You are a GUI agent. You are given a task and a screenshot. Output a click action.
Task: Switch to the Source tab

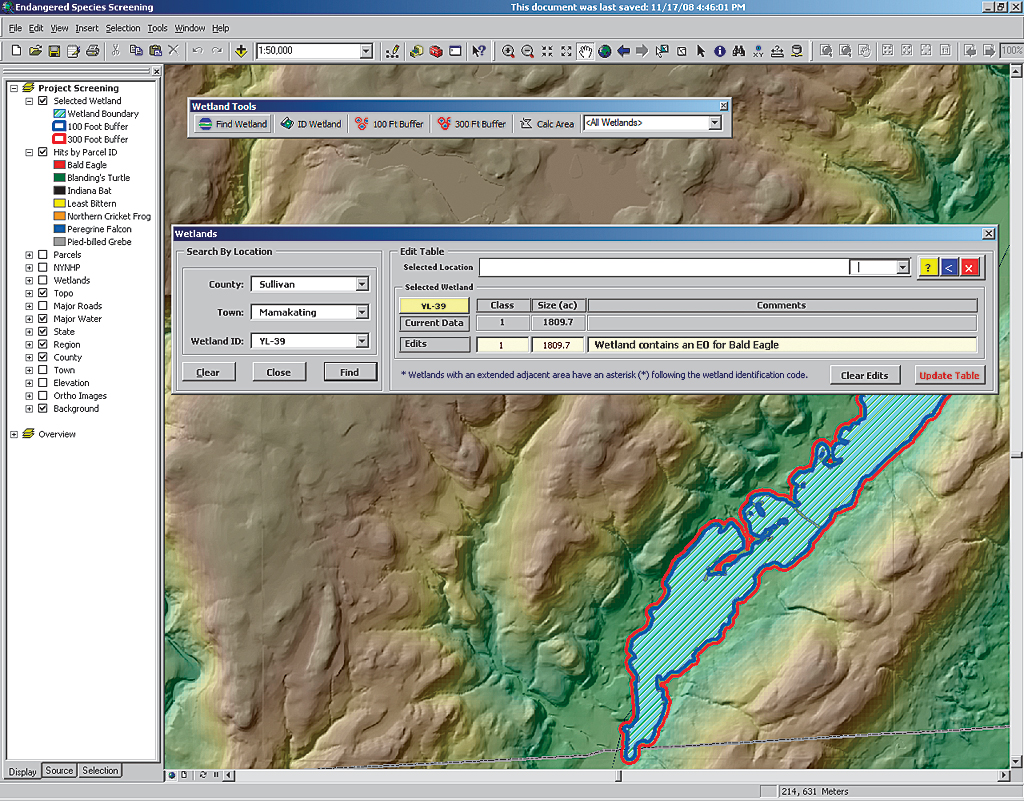click(x=59, y=771)
